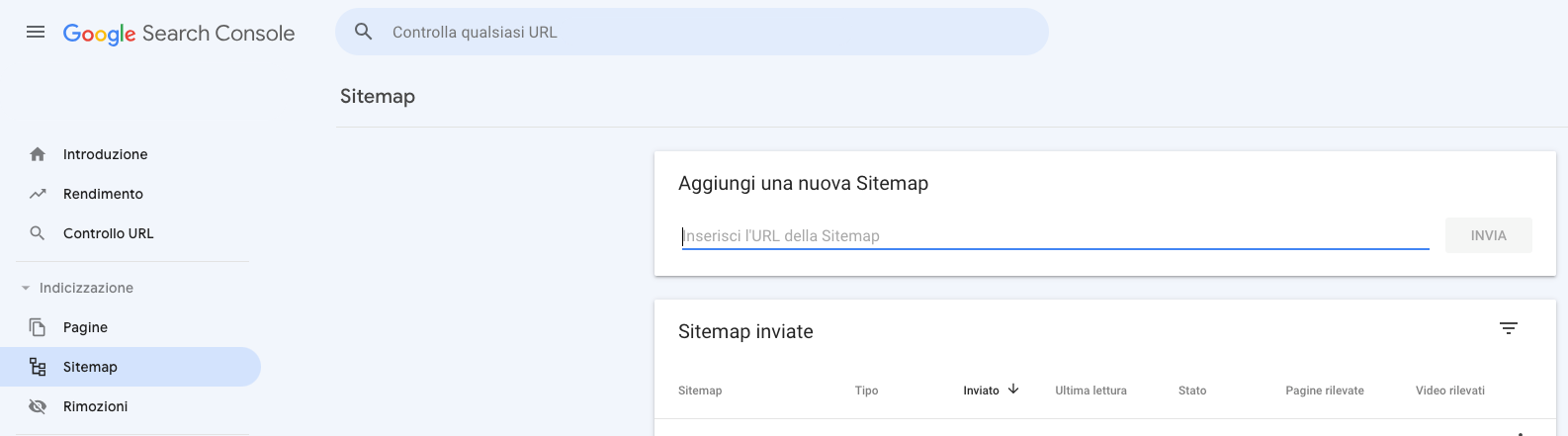Click the Sitemap URL input field
This screenshot has height=436, width=1568.
click(1055, 235)
